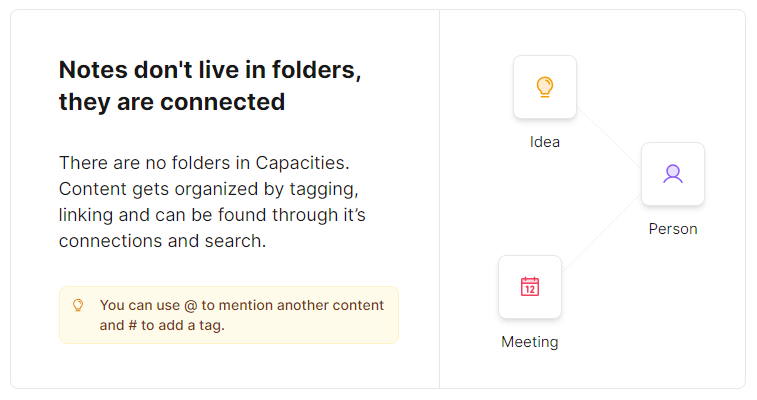Select the Person user icon card

point(673,174)
